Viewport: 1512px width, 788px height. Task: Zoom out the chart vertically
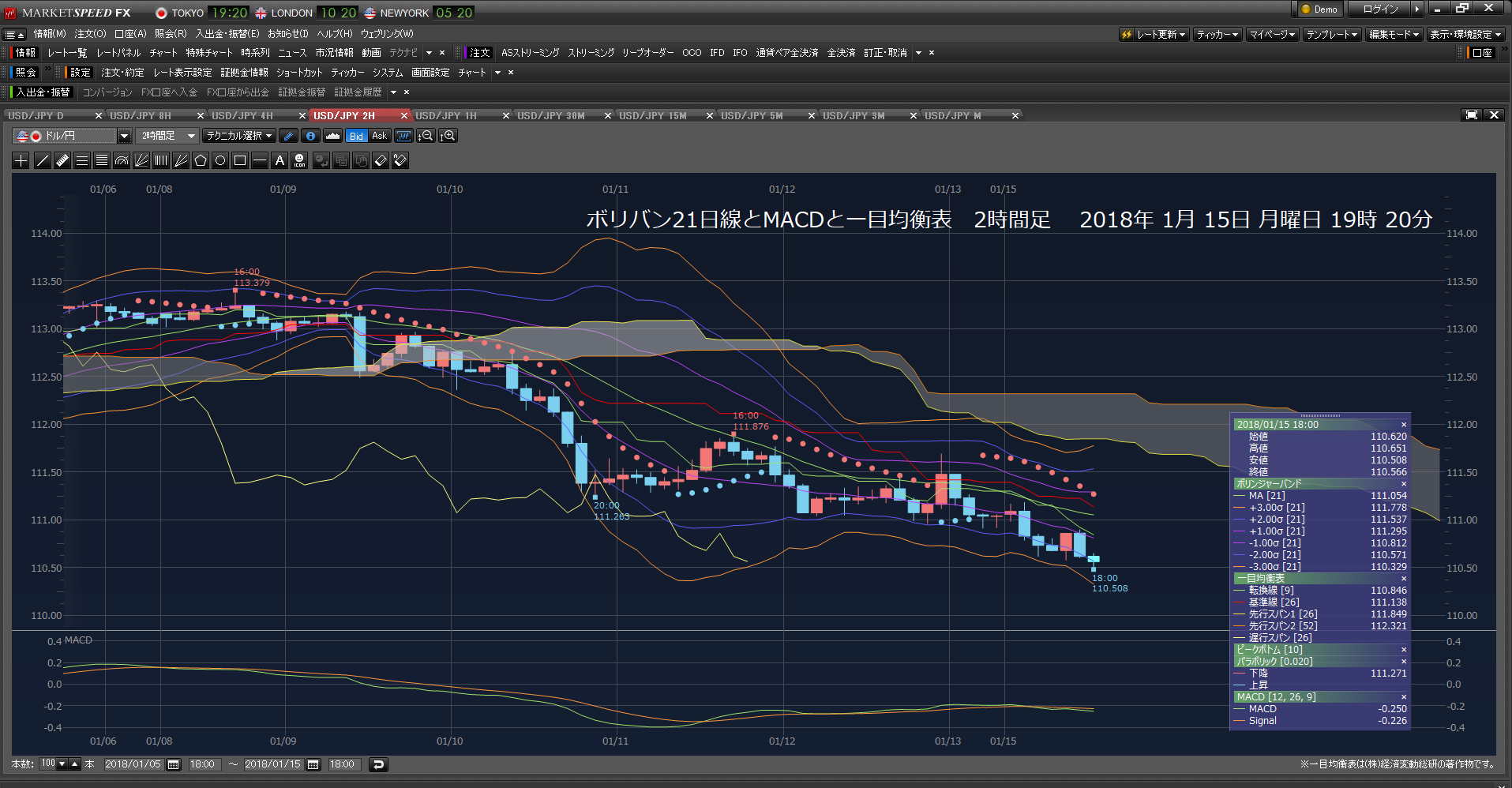coord(426,136)
